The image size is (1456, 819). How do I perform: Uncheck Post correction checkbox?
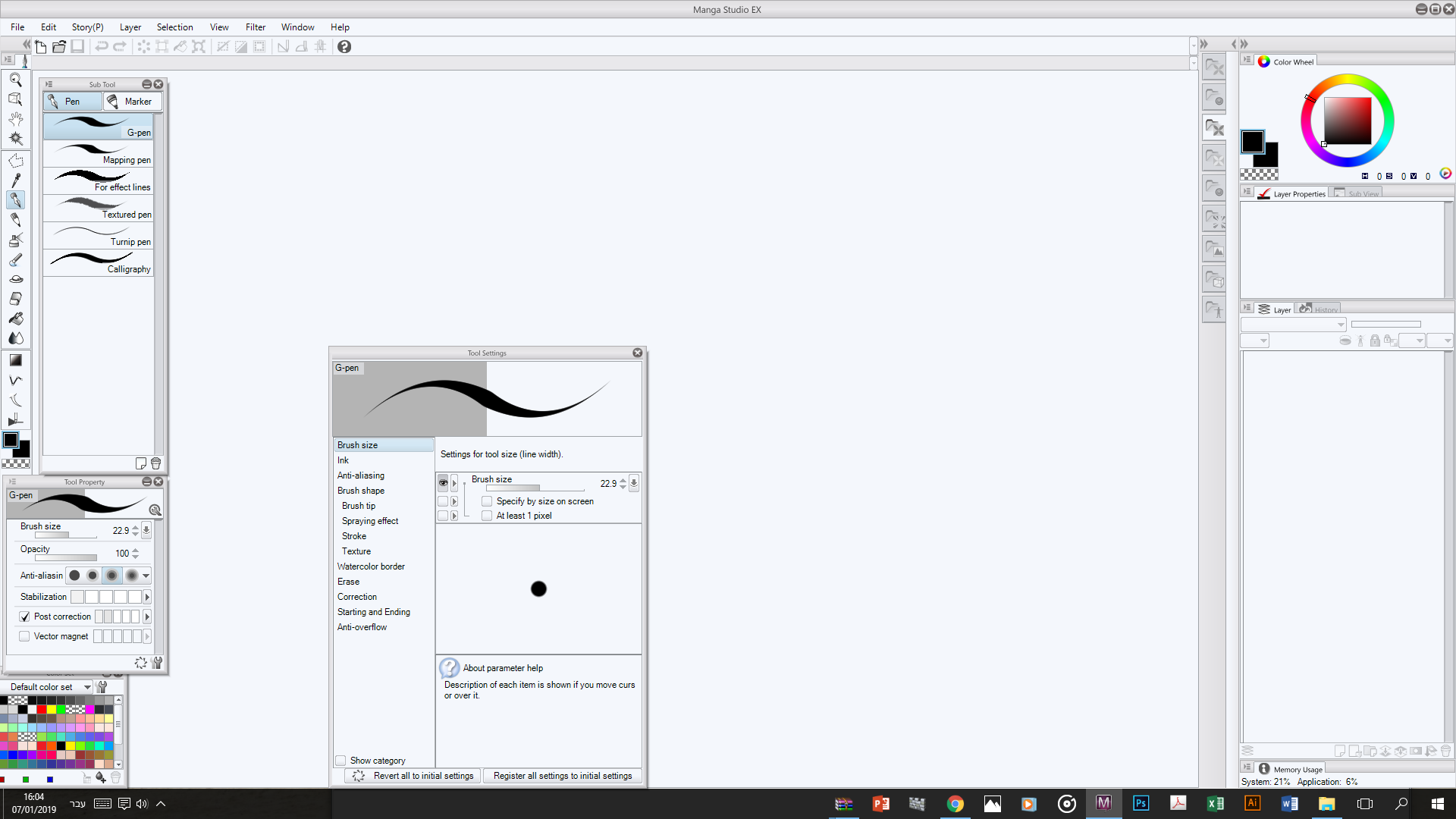pyautogui.click(x=25, y=617)
